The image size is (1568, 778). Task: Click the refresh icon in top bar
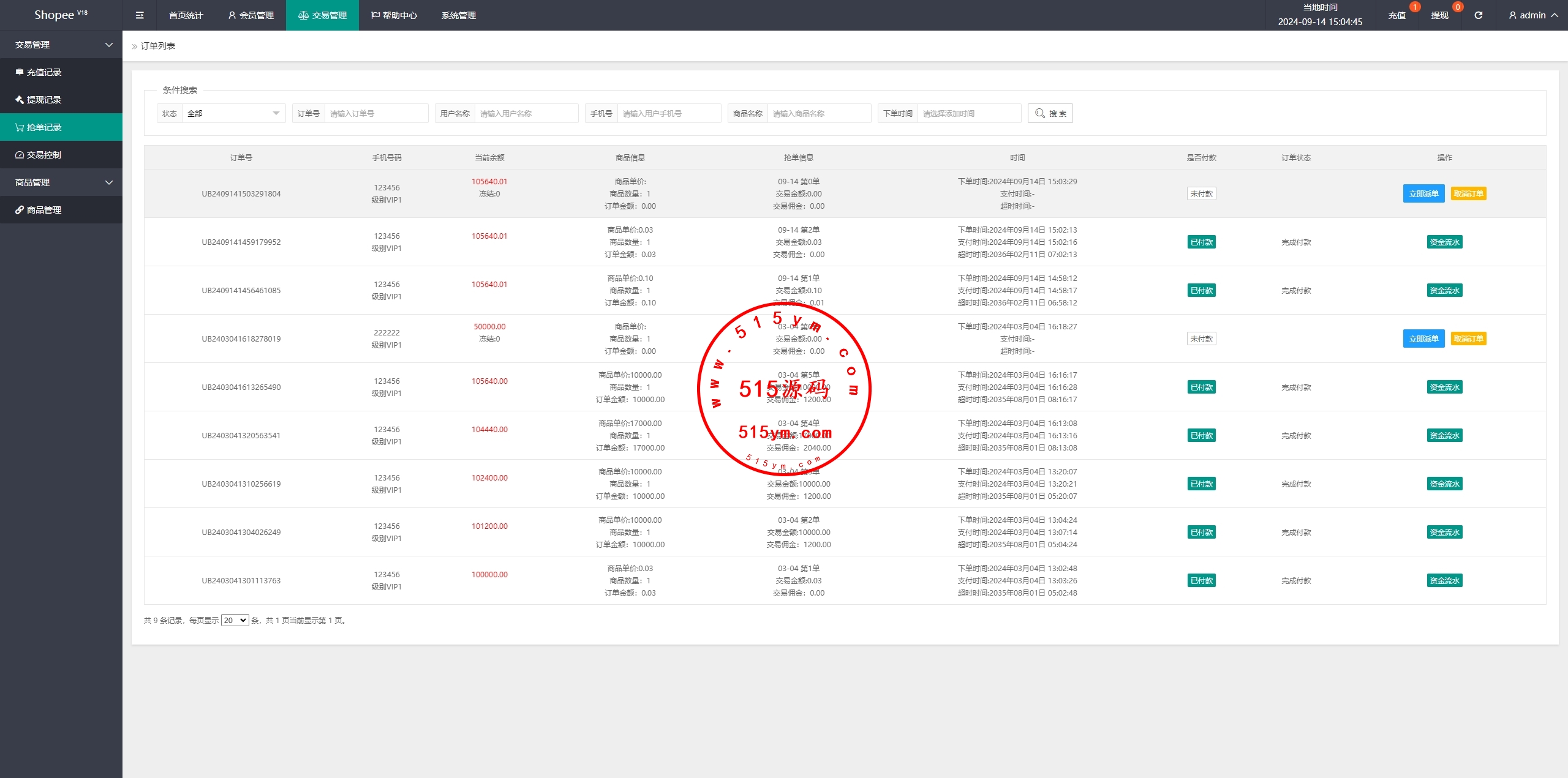pos(1478,15)
